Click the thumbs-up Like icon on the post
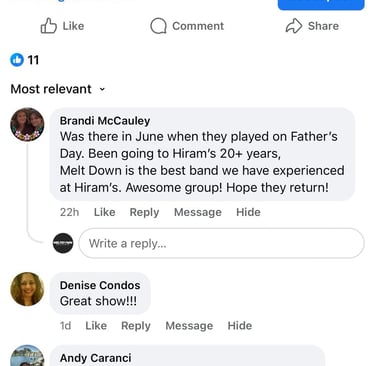375x366 pixels. pos(49,26)
